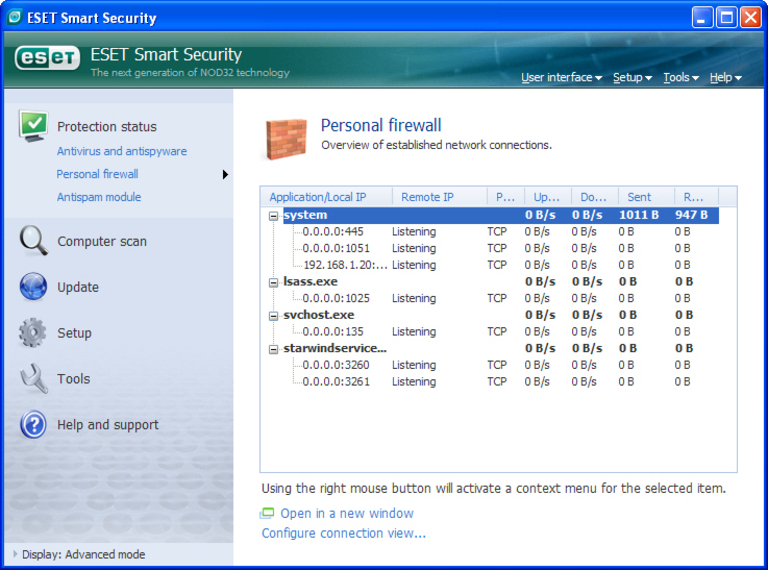
Task: Click Open in a new window link
Action: 347,513
